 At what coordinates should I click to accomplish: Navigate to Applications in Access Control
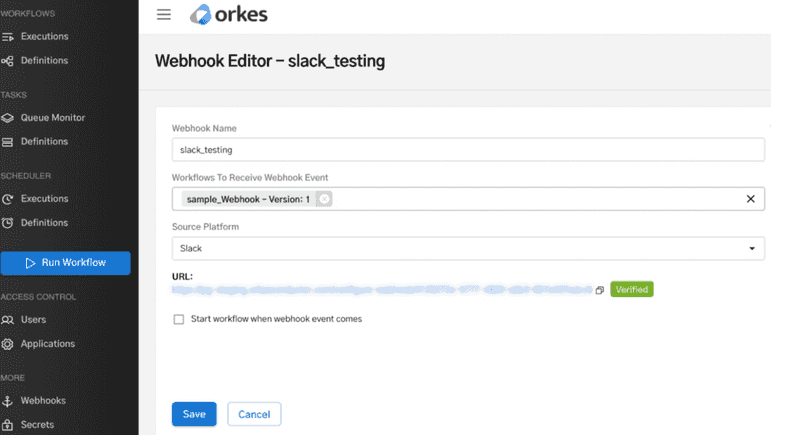click(47, 344)
